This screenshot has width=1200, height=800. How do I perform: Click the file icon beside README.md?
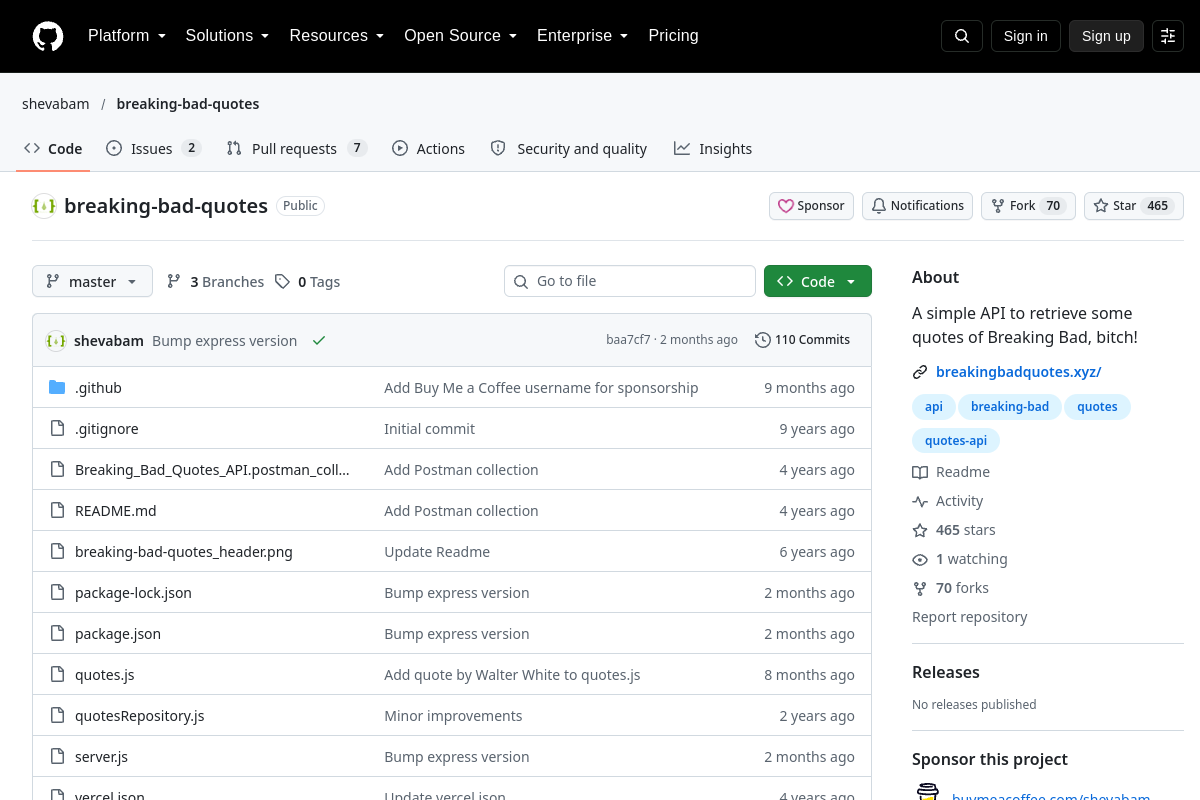point(57,511)
